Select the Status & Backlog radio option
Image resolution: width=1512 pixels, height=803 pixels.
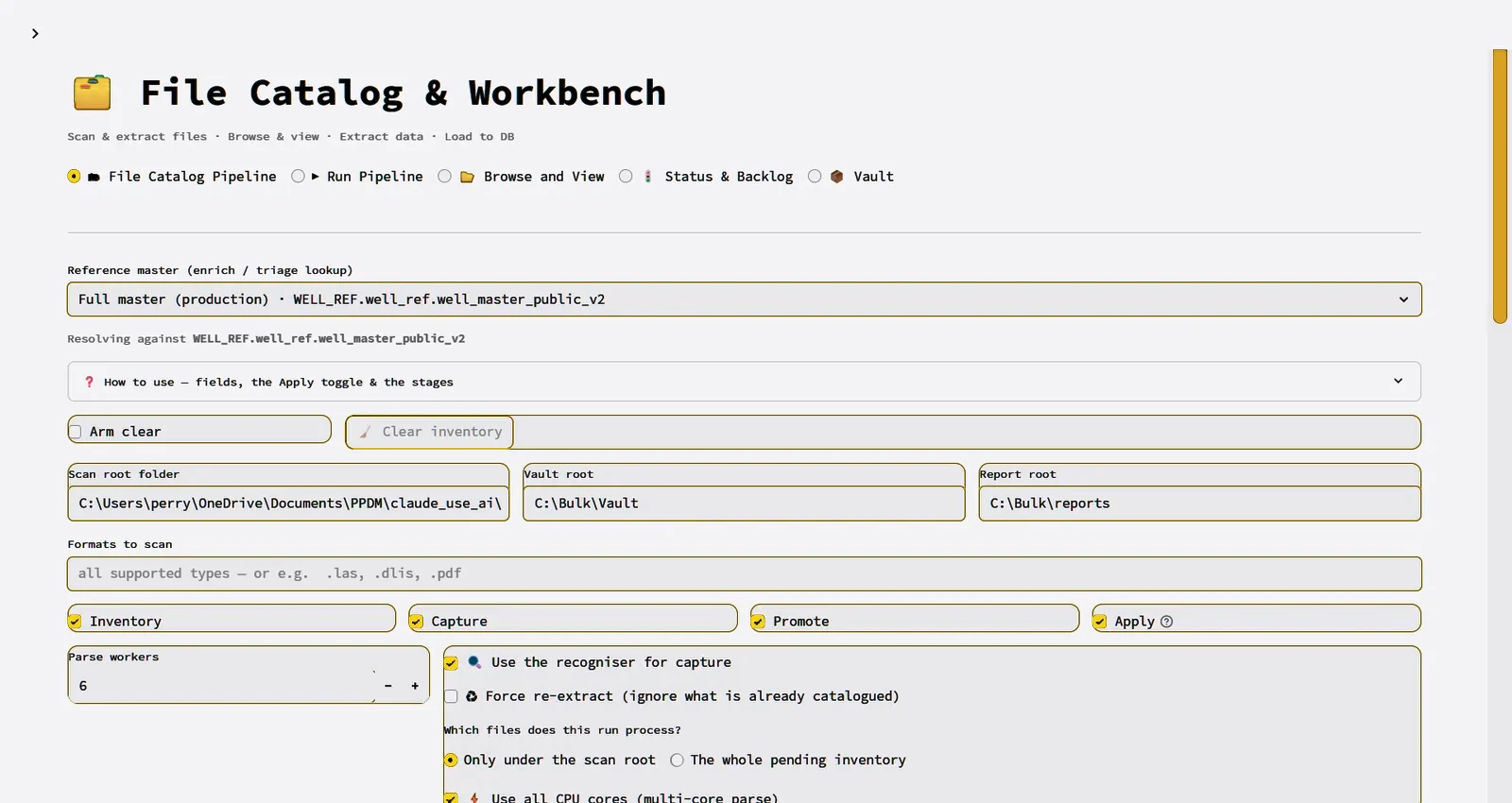pos(626,177)
